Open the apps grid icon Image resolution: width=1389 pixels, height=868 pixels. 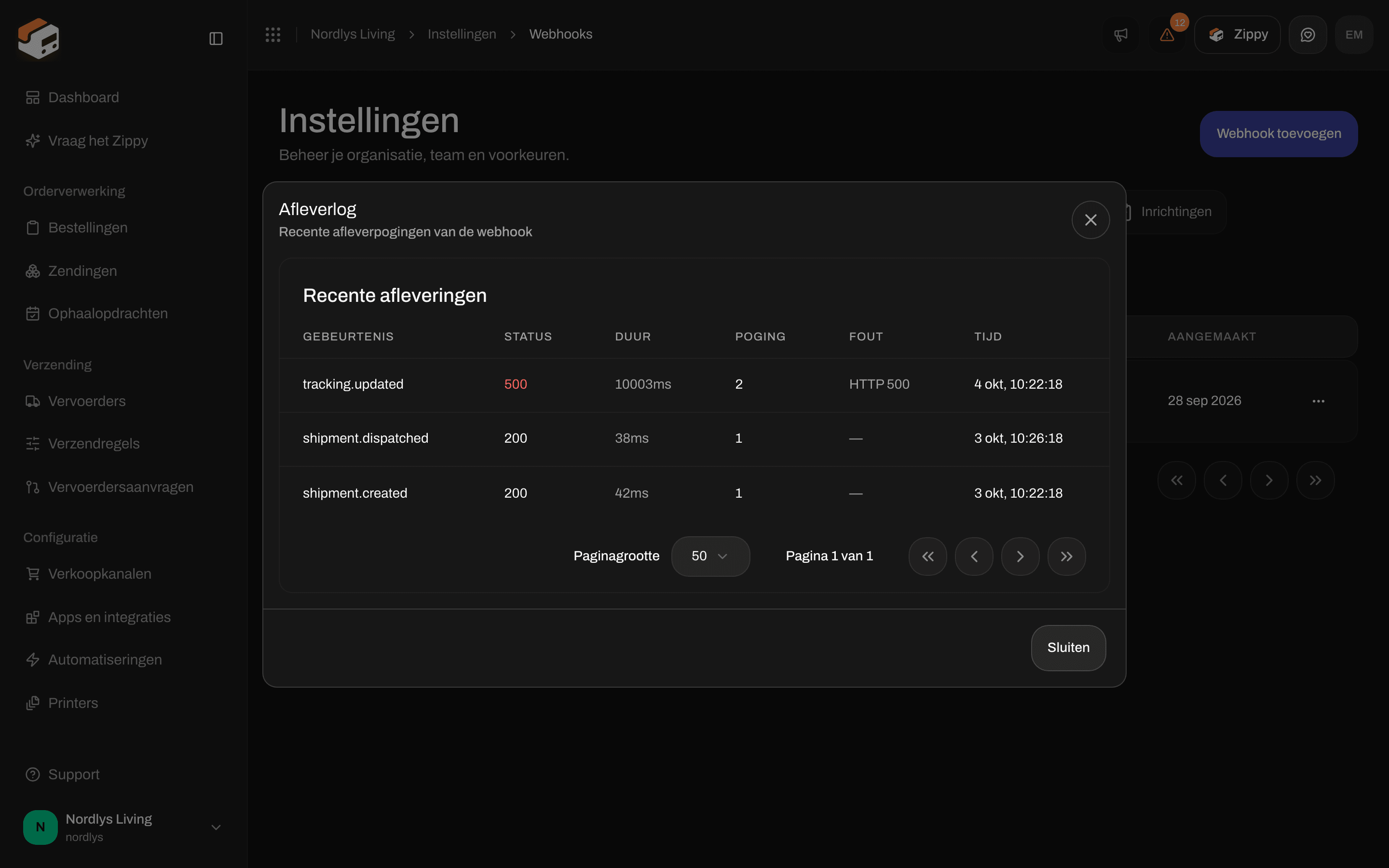coord(272,34)
